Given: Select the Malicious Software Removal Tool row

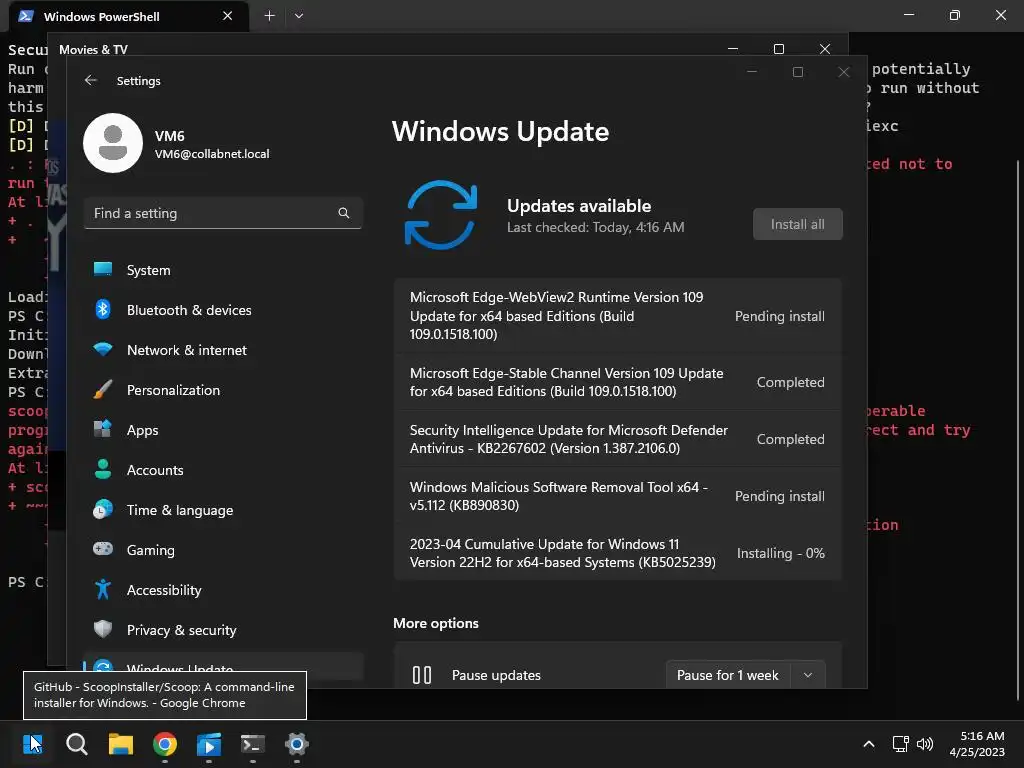Looking at the screenshot, I should (617, 496).
